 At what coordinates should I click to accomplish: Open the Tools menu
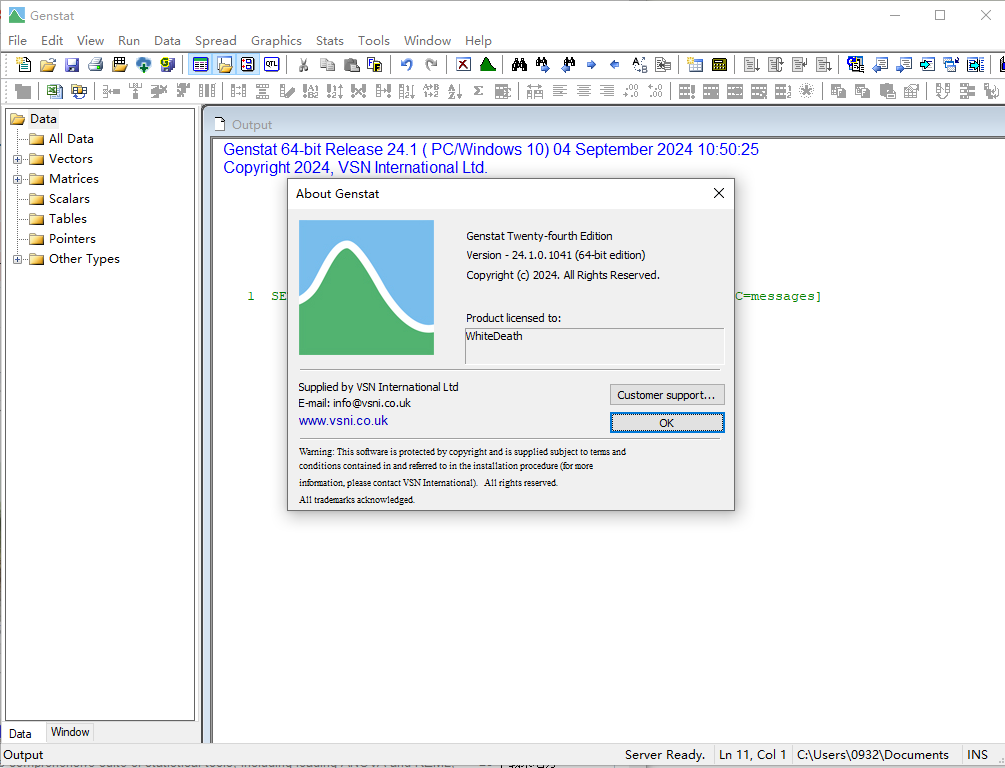pos(374,40)
